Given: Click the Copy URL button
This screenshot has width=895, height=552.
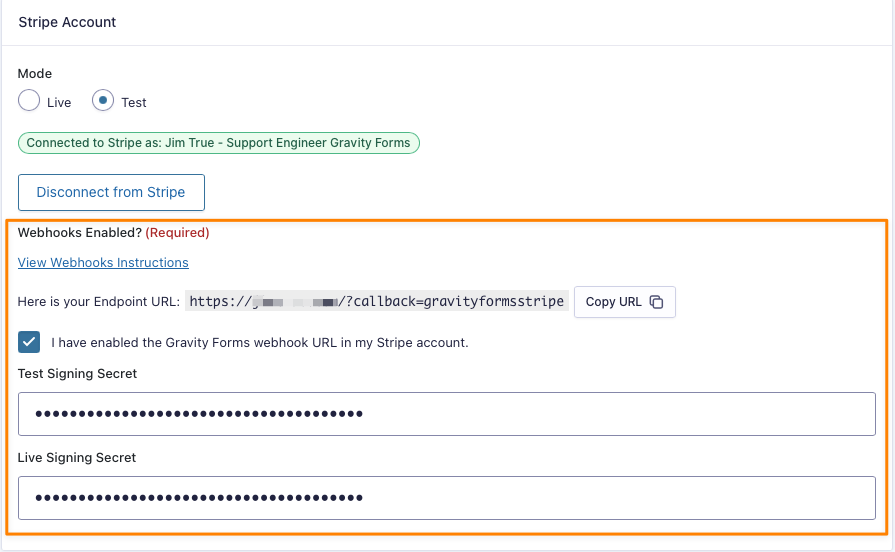Looking at the screenshot, I should coord(624,302).
